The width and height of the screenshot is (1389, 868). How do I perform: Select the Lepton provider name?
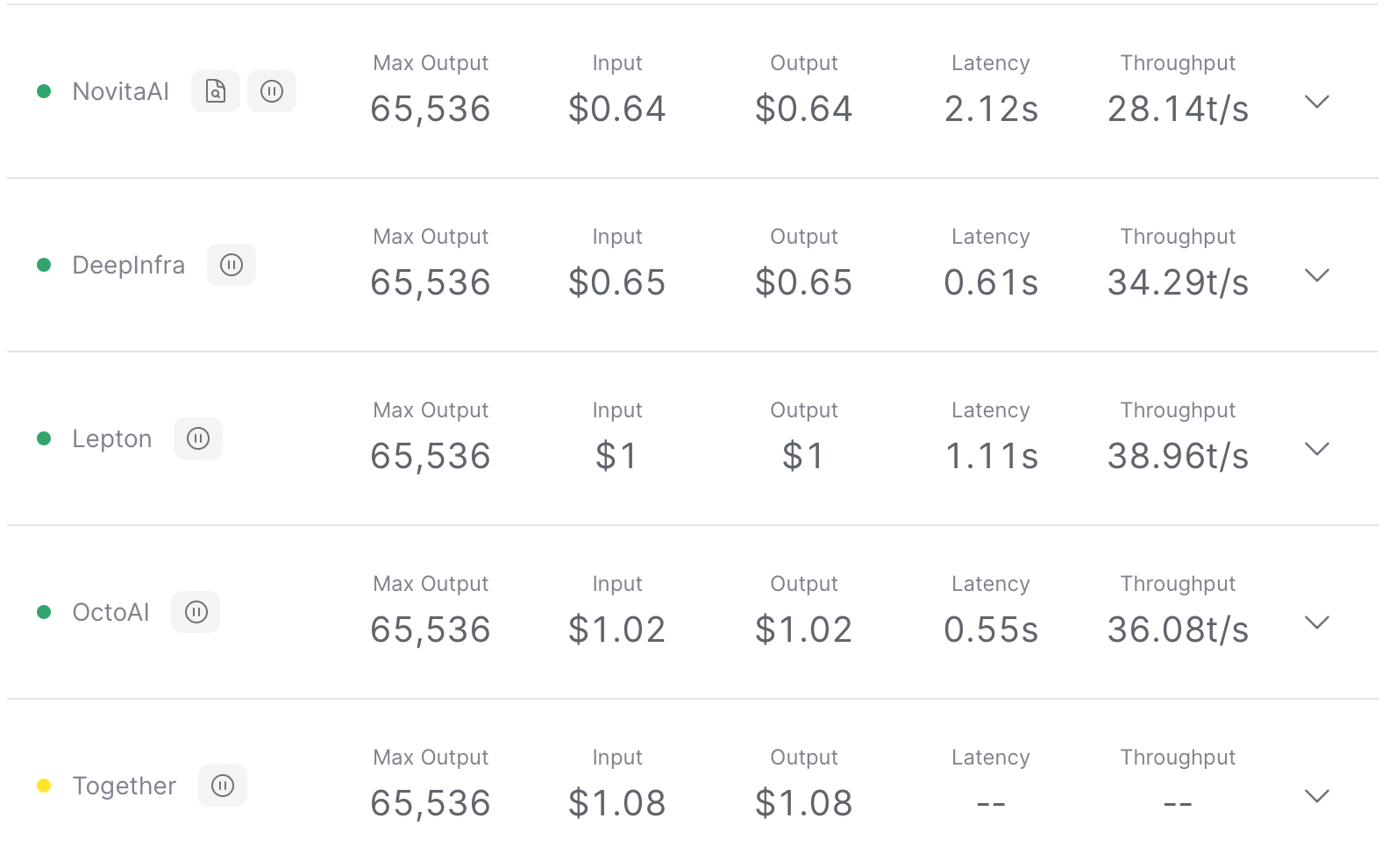112,438
